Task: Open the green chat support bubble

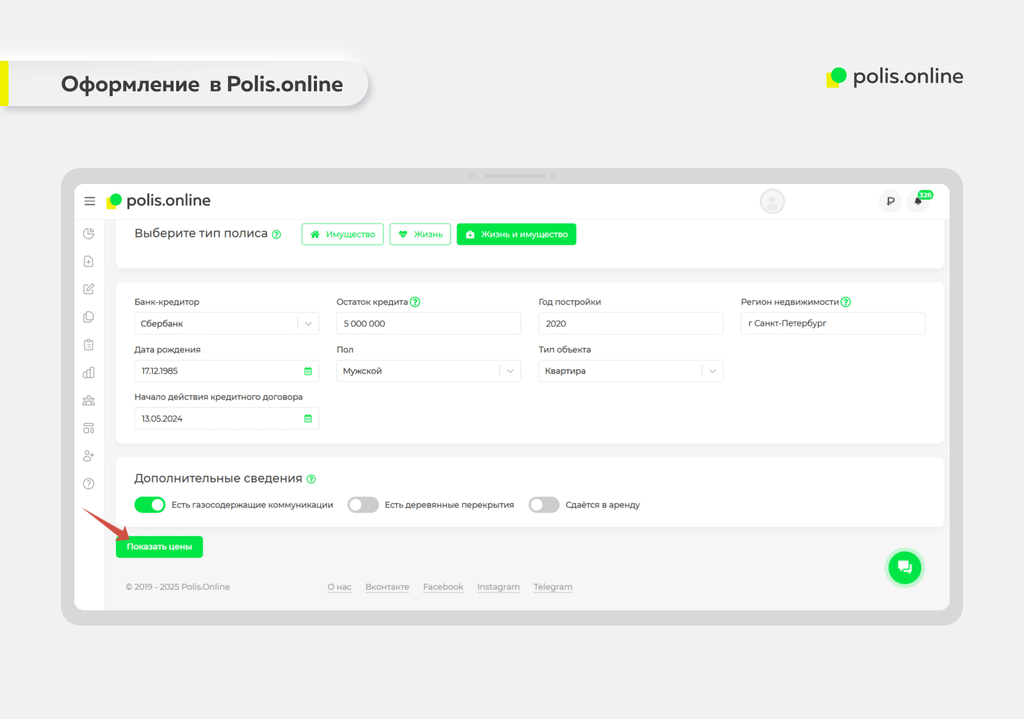Action: 904,567
